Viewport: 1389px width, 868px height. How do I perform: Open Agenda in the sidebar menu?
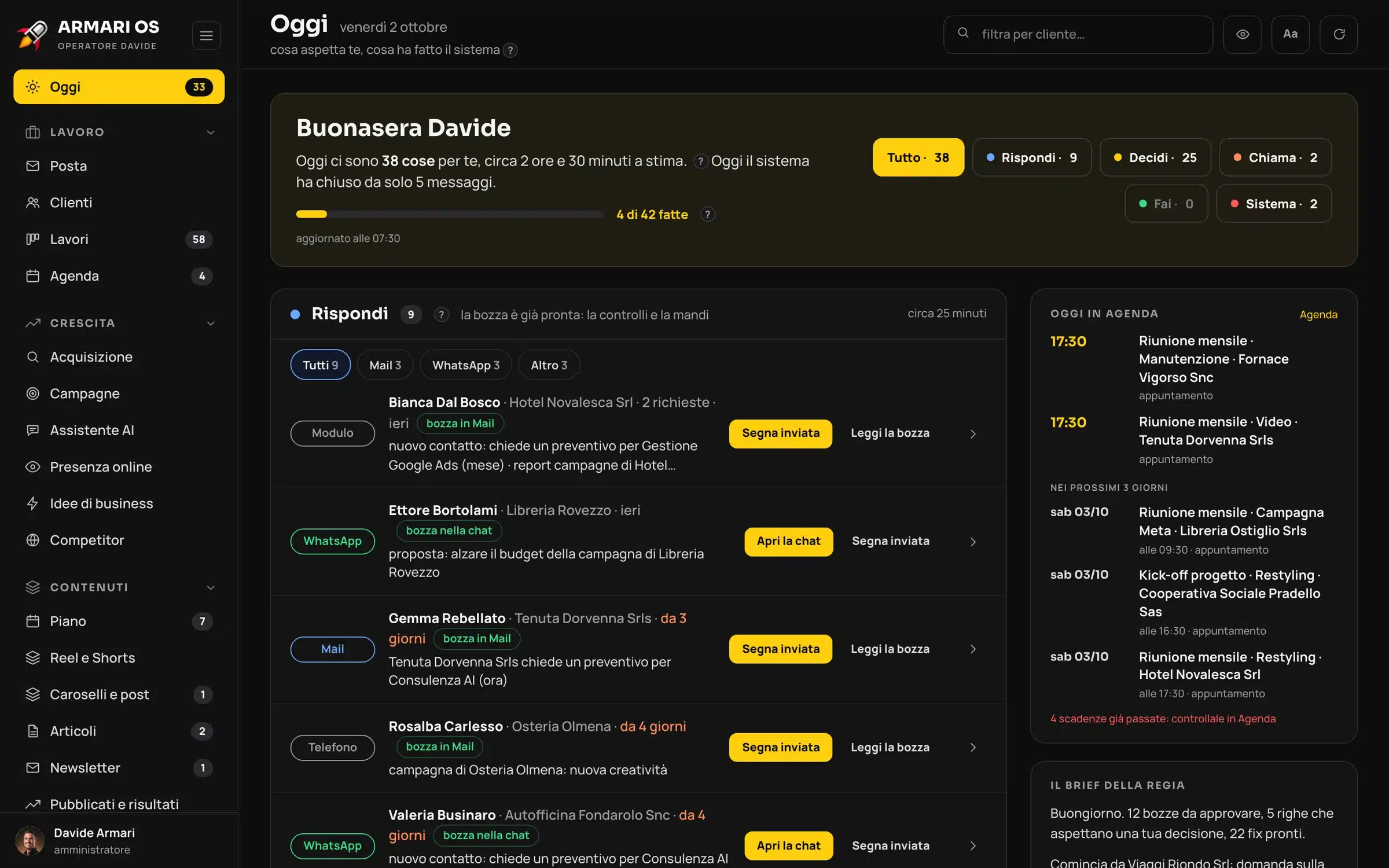coord(119,276)
